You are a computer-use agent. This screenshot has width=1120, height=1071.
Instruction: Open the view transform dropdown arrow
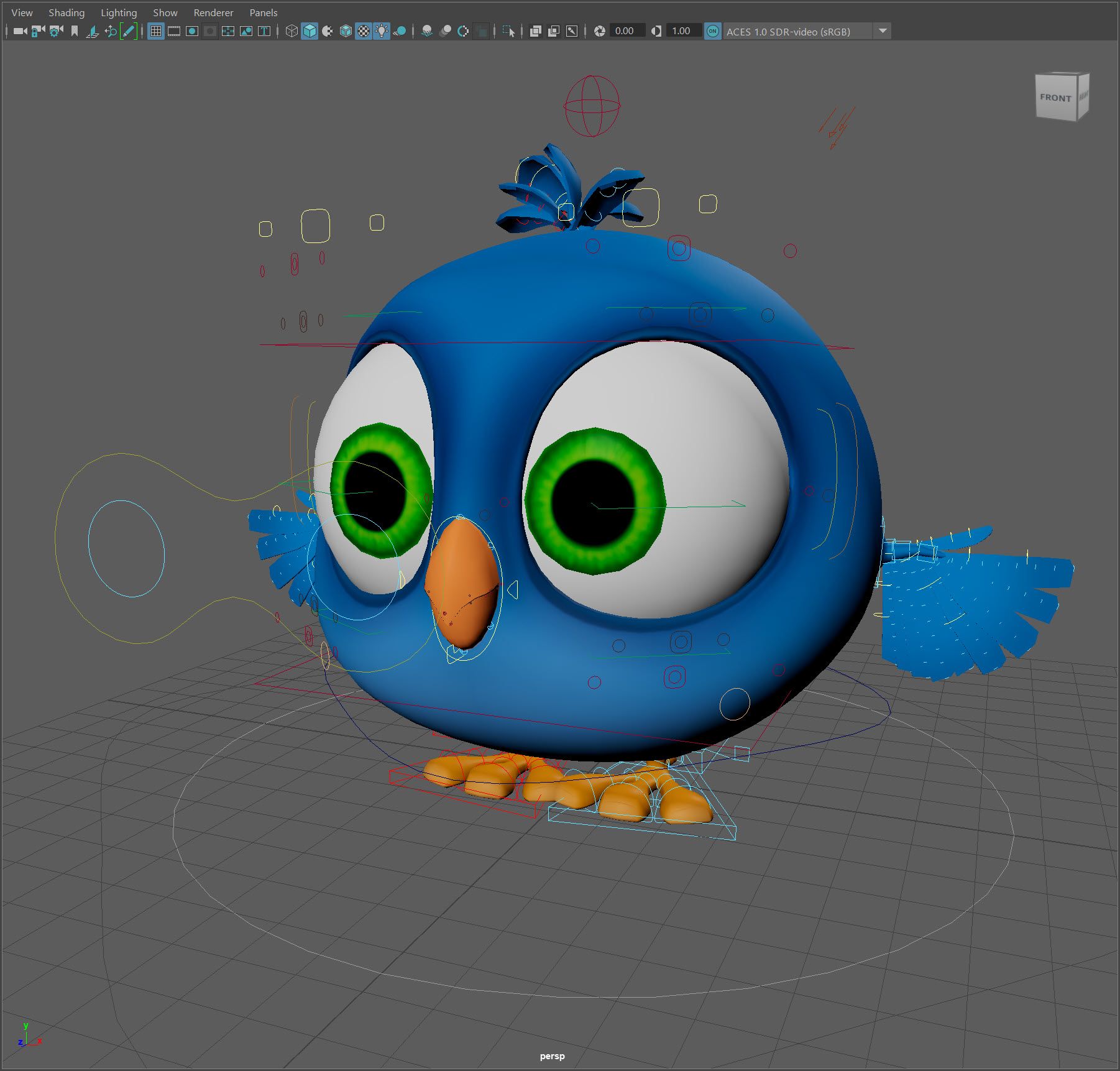click(x=882, y=31)
